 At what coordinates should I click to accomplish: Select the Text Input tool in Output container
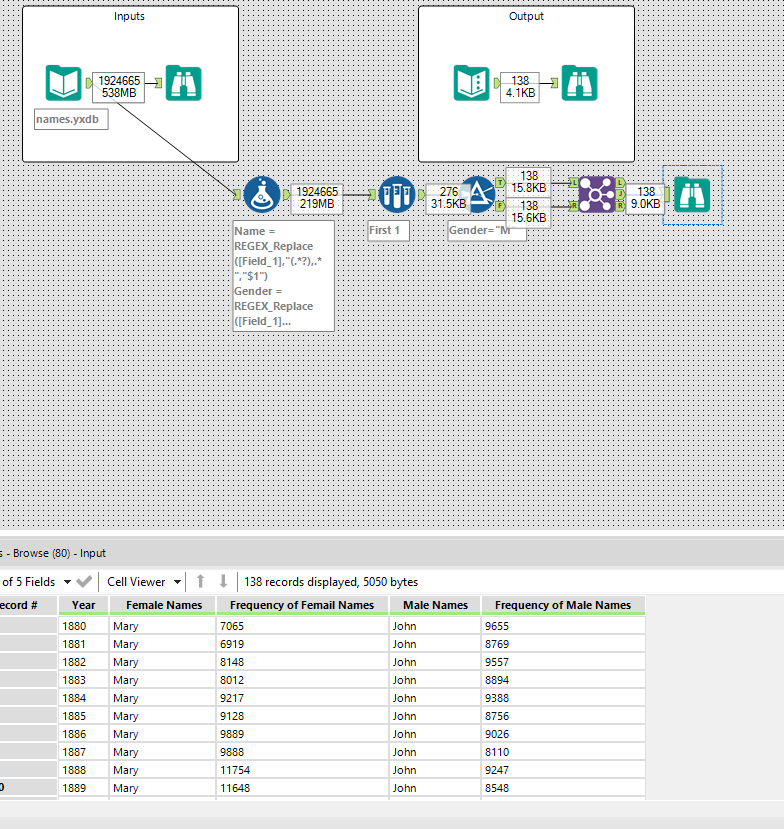click(472, 83)
